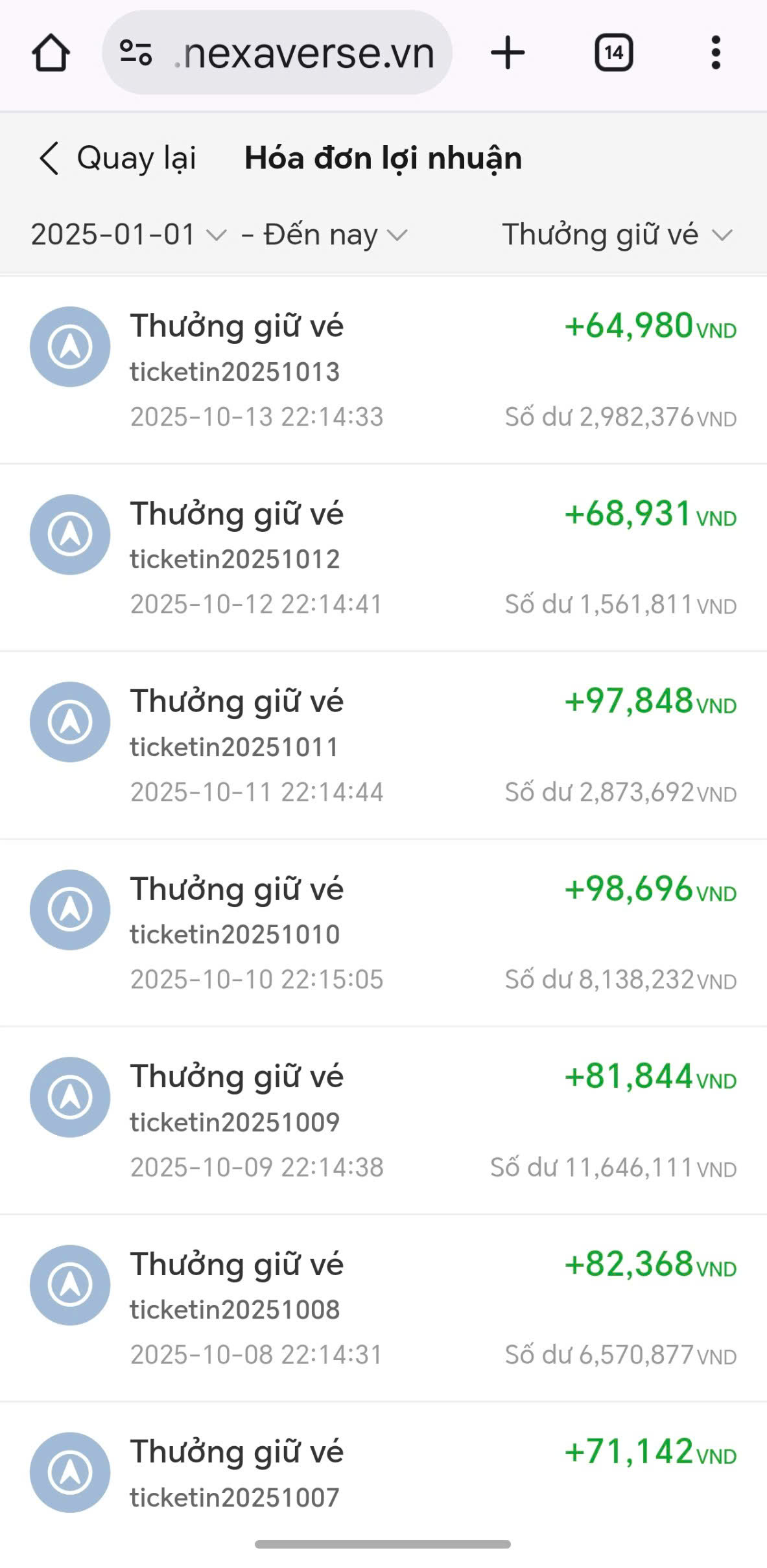Tap the browser home icon
The height and width of the screenshot is (1568, 767).
(51, 53)
